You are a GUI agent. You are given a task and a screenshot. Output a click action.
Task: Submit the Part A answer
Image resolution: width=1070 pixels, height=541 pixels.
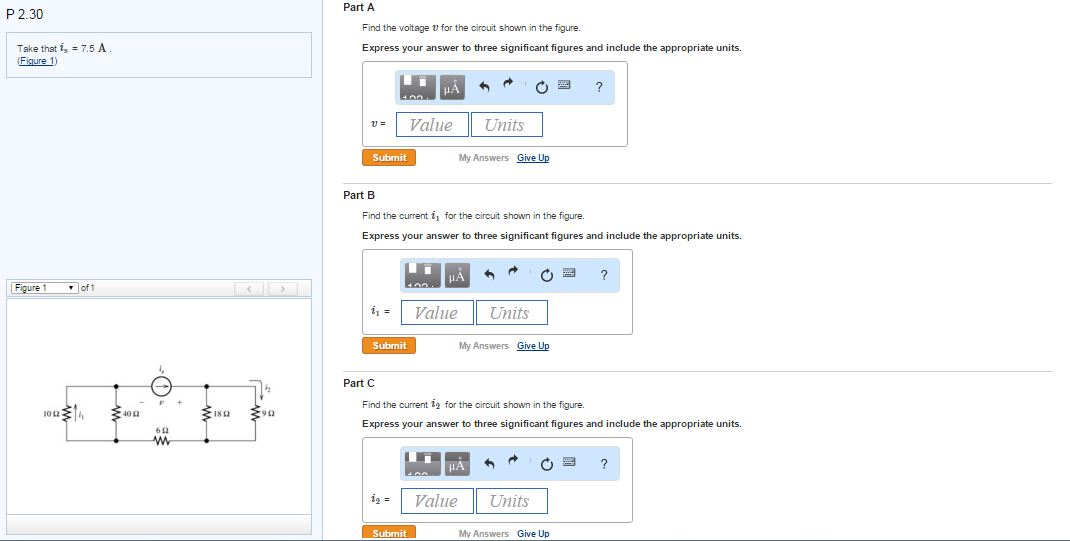click(389, 158)
